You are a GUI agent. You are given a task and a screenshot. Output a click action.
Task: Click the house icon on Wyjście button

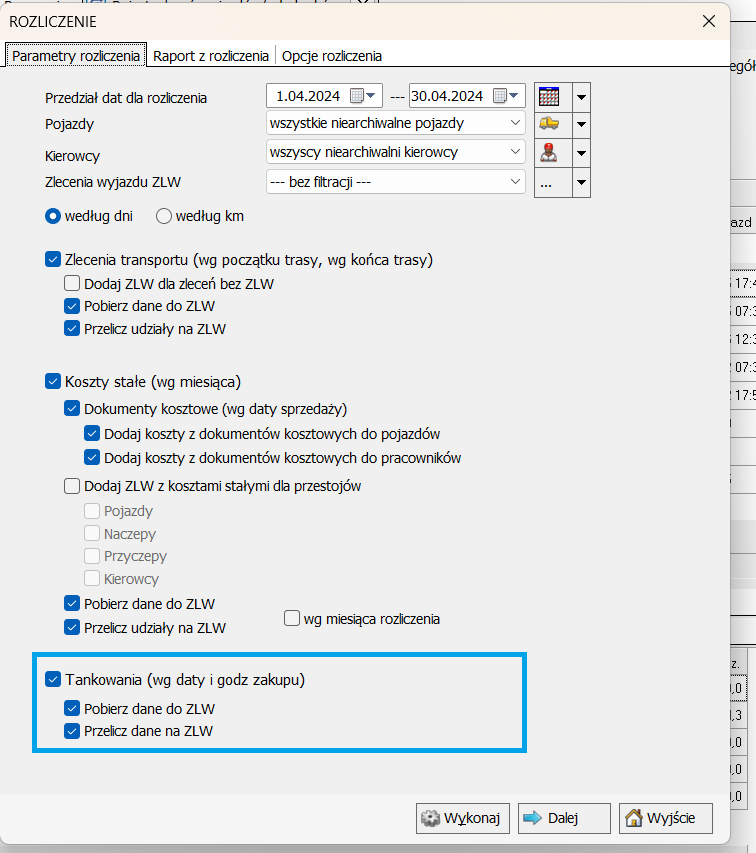tap(634, 818)
